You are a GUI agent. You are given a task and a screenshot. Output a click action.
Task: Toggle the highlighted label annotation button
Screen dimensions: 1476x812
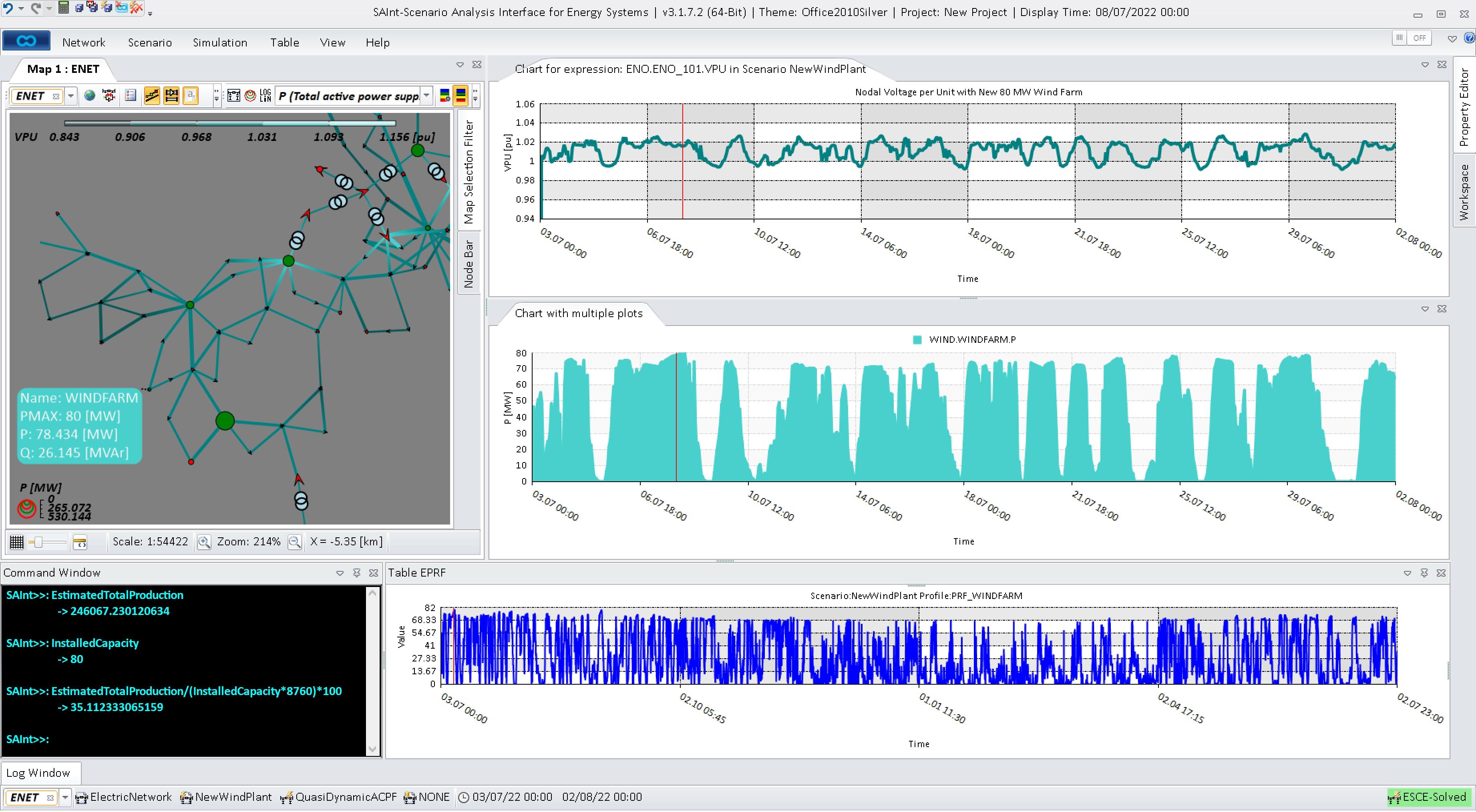[191, 96]
